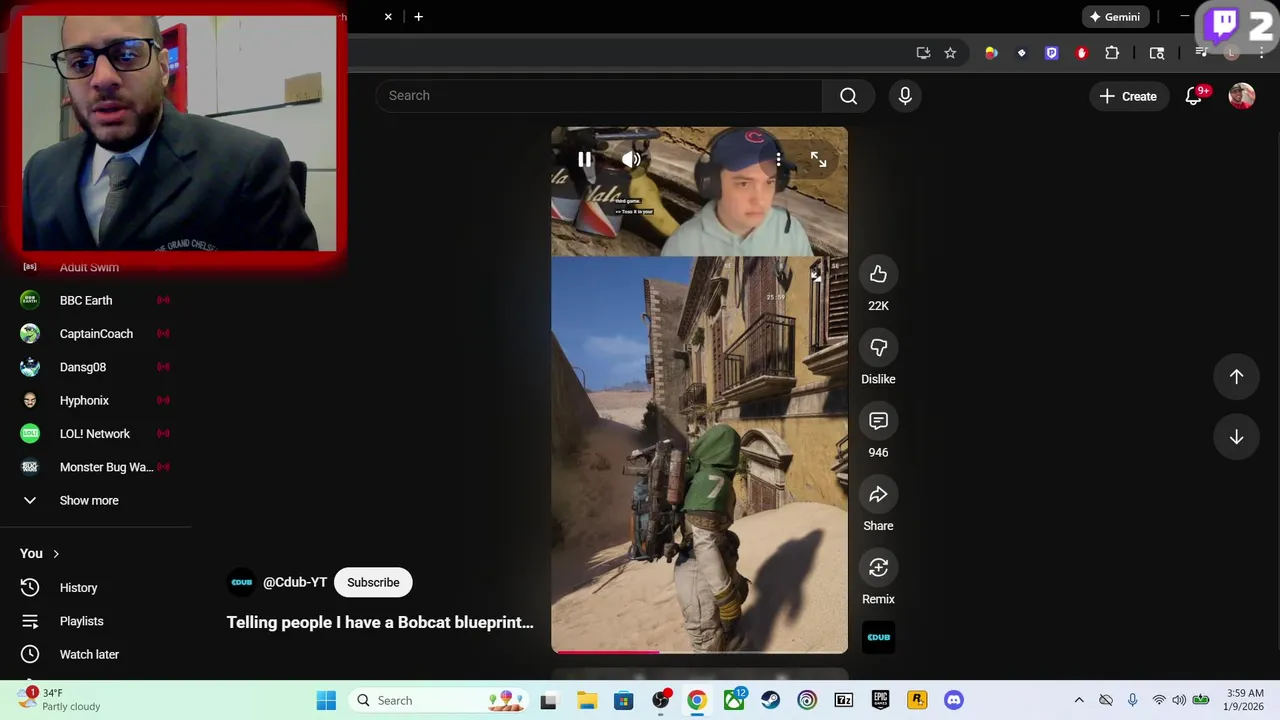
Task: Like the Short with 22K likes
Action: pyautogui.click(x=878, y=274)
